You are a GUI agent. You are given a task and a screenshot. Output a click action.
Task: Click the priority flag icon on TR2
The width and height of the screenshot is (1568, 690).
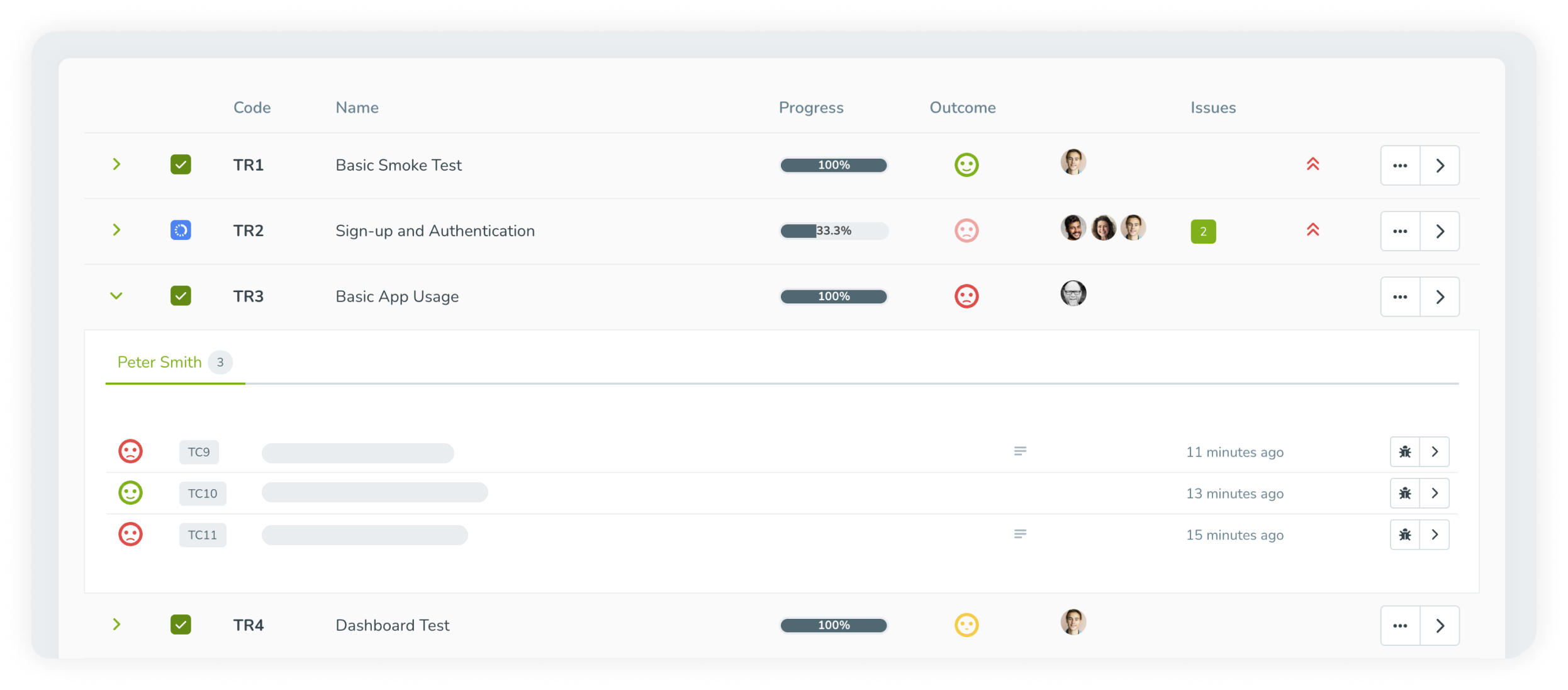pyautogui.click(x=1312, y=231)
